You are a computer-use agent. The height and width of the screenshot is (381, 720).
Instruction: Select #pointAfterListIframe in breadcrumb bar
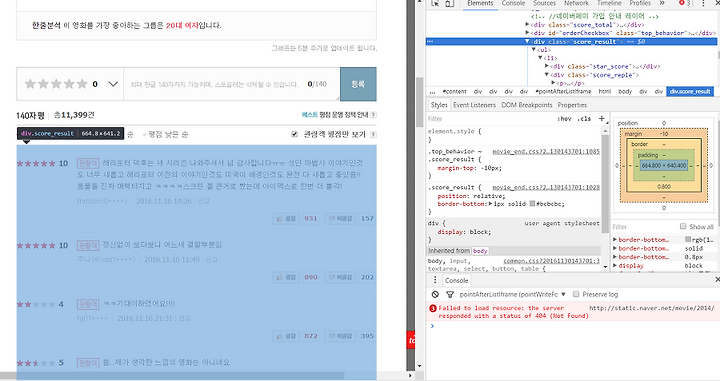(x=563, y=91)
